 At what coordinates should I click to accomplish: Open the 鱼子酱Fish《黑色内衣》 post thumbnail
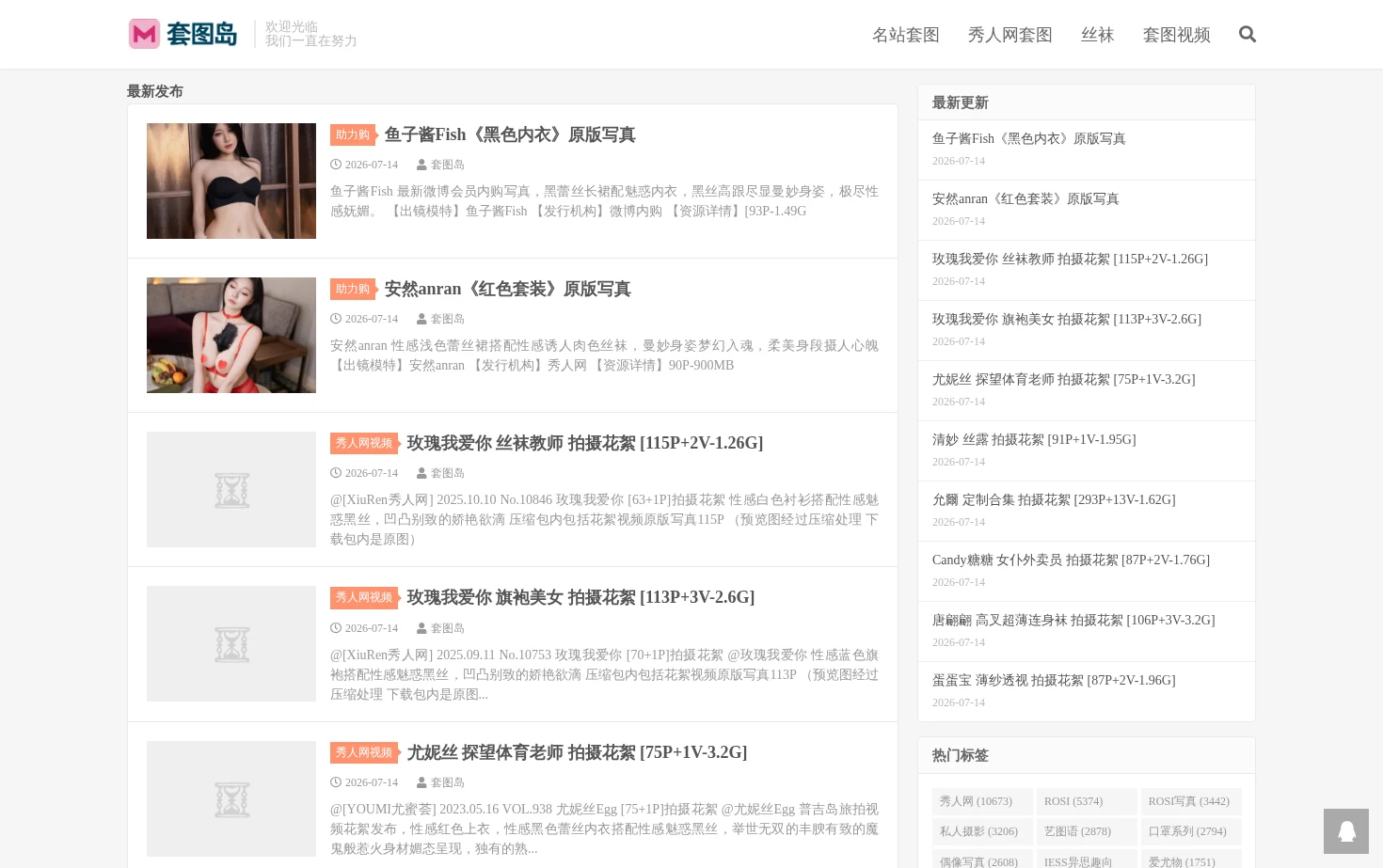pyautogui.click(x=231, y=181)
